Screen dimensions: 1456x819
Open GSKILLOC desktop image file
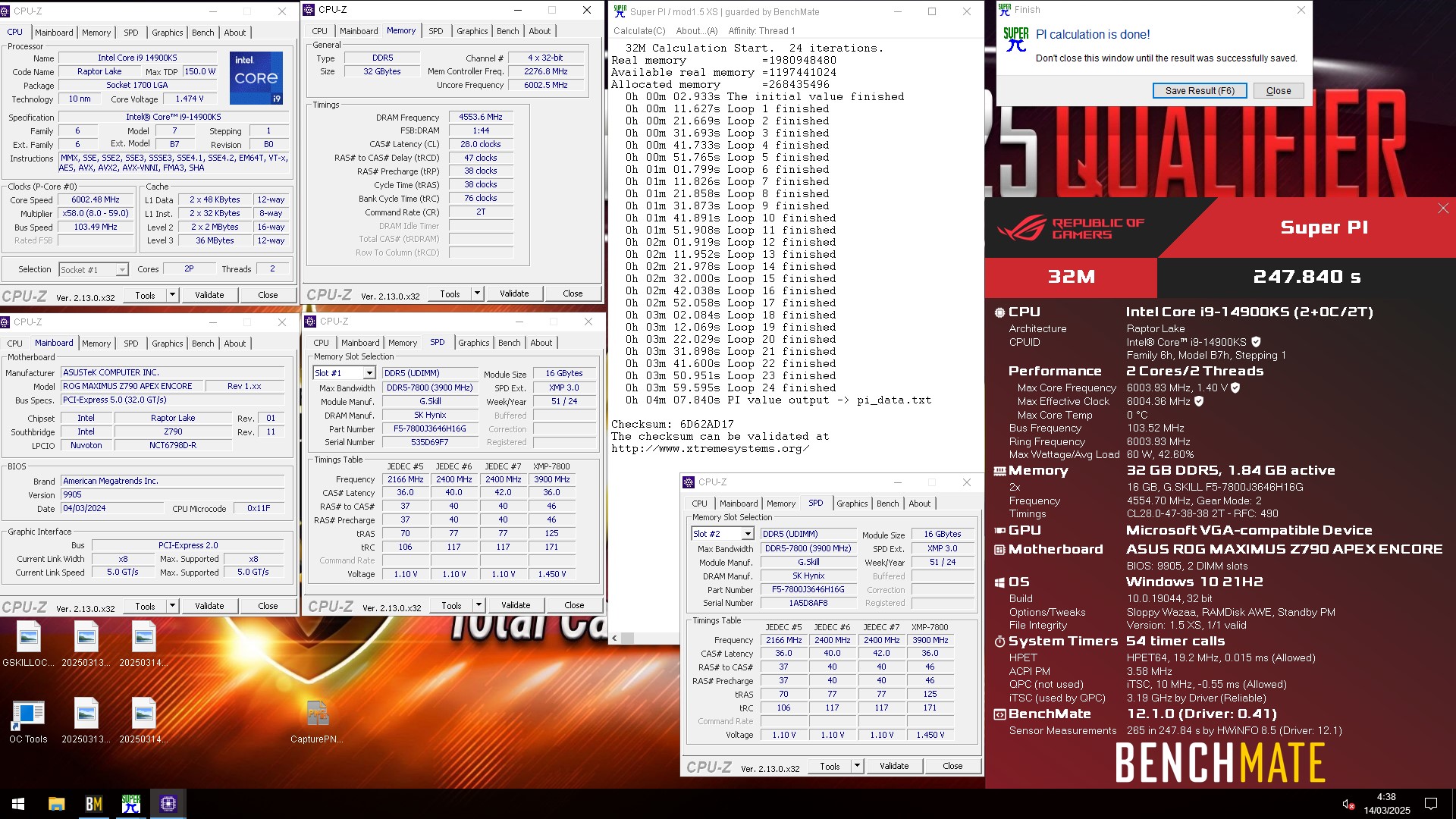tap(28, 645)
